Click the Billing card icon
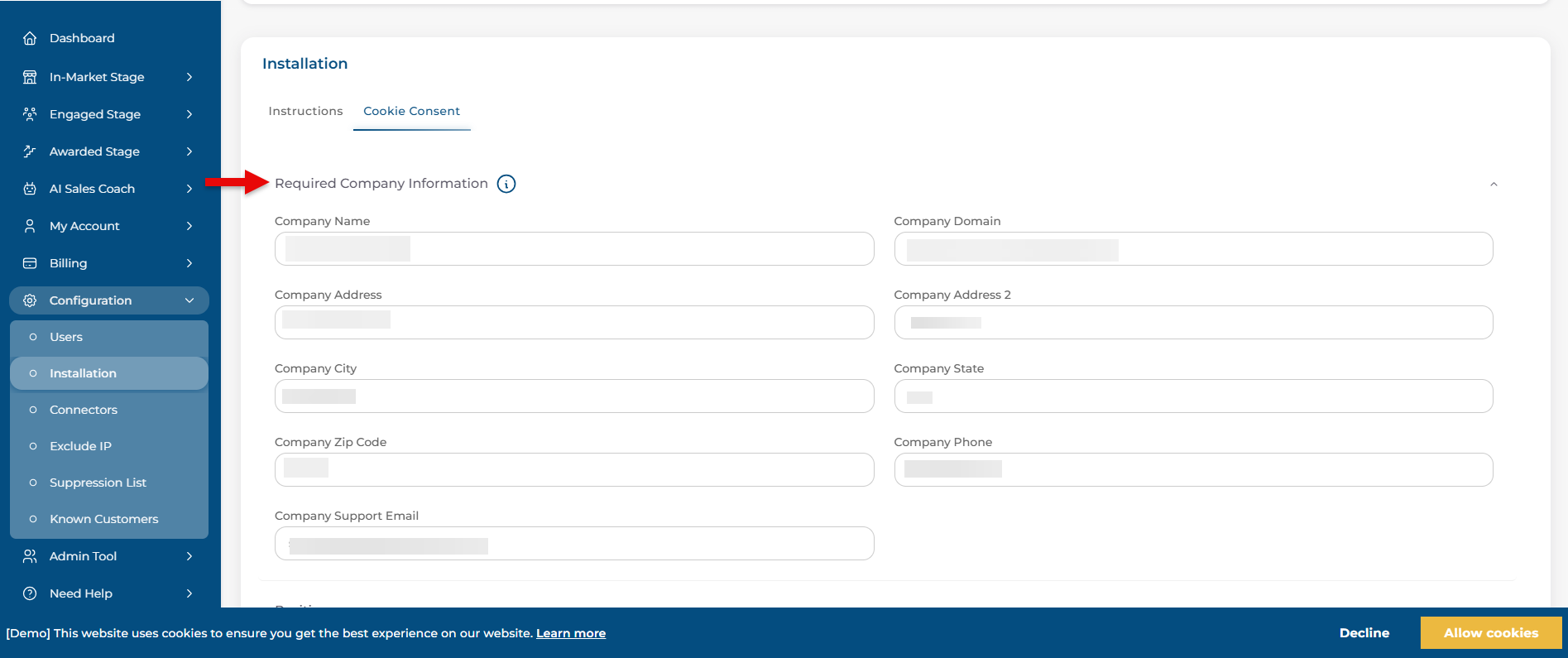 point(30,263)
